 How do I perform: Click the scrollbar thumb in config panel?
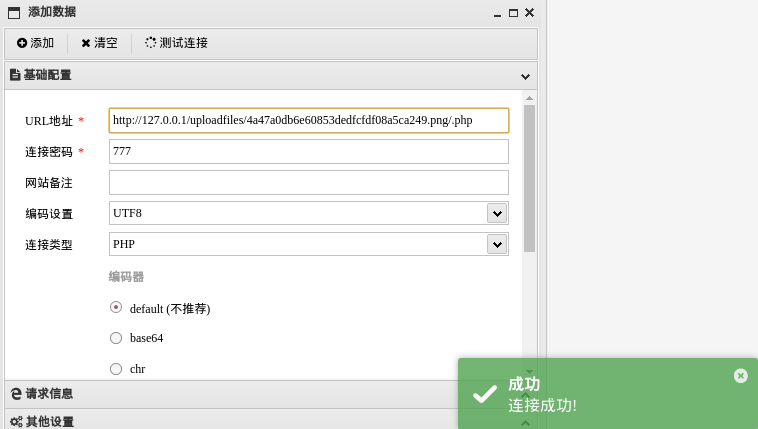(529, 178)
